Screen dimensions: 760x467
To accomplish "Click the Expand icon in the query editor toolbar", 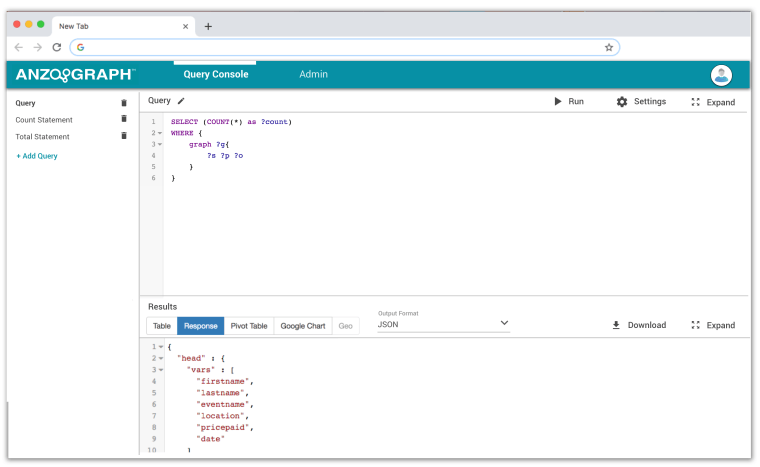I will click(696, 102).
